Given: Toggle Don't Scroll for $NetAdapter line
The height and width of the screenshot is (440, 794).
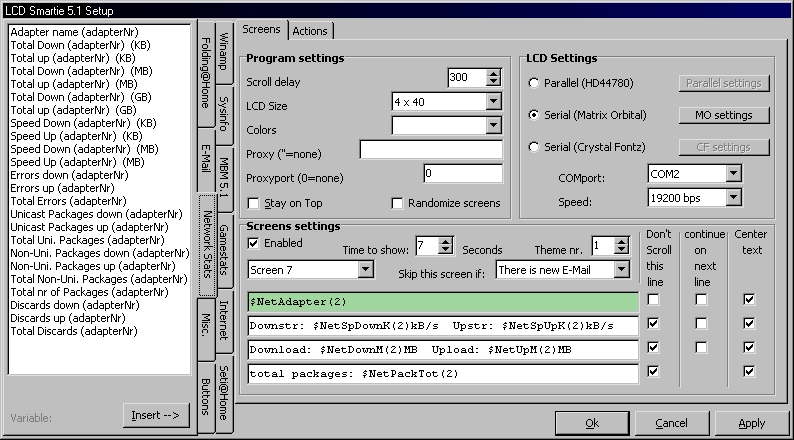Looking at the screenshot, I should pyautogui.click(x=654, y=300).
